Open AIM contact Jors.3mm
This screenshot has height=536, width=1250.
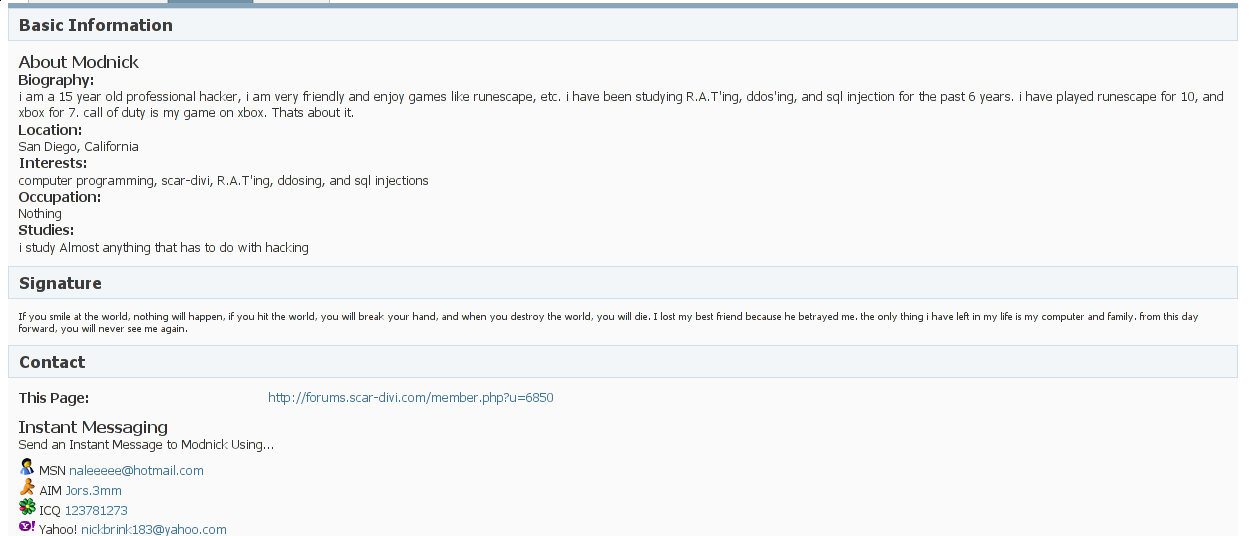tap(94, 490)
